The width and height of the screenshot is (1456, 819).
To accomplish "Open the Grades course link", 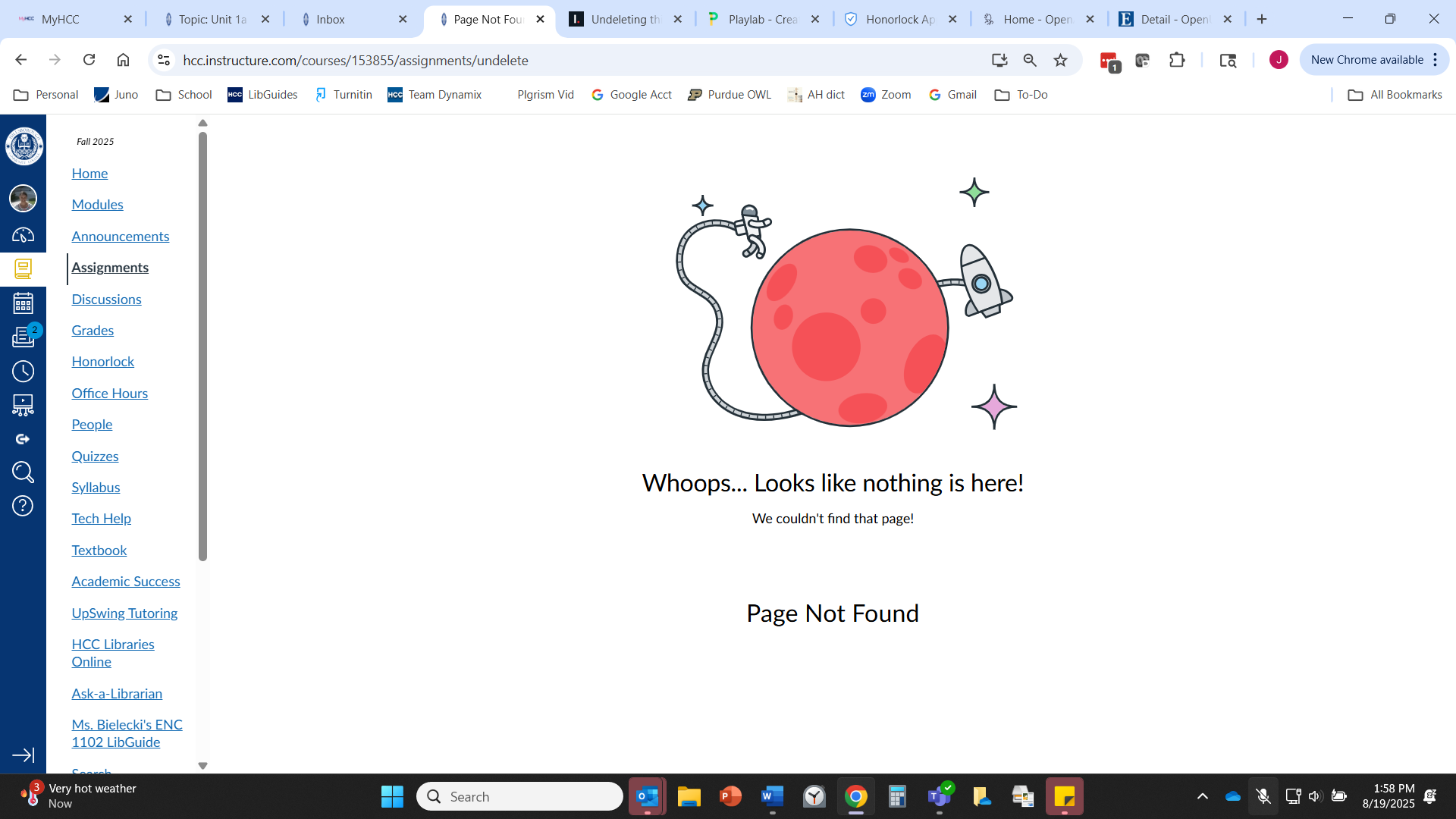I will [93, 331].
